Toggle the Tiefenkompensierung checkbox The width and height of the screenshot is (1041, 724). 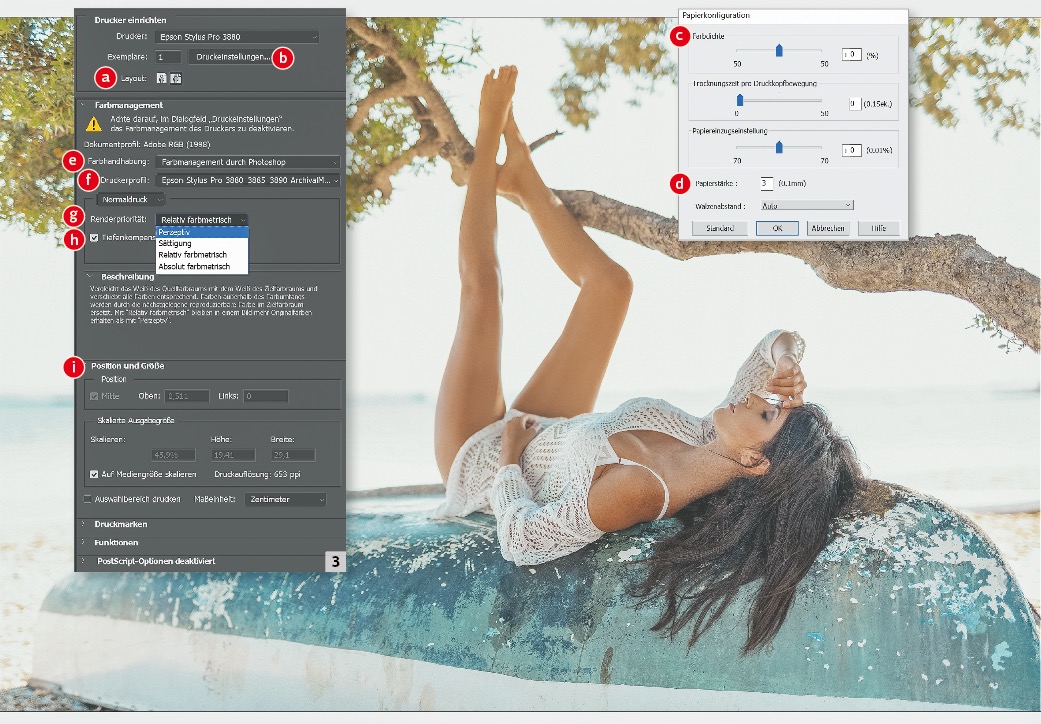click(94, 237)
